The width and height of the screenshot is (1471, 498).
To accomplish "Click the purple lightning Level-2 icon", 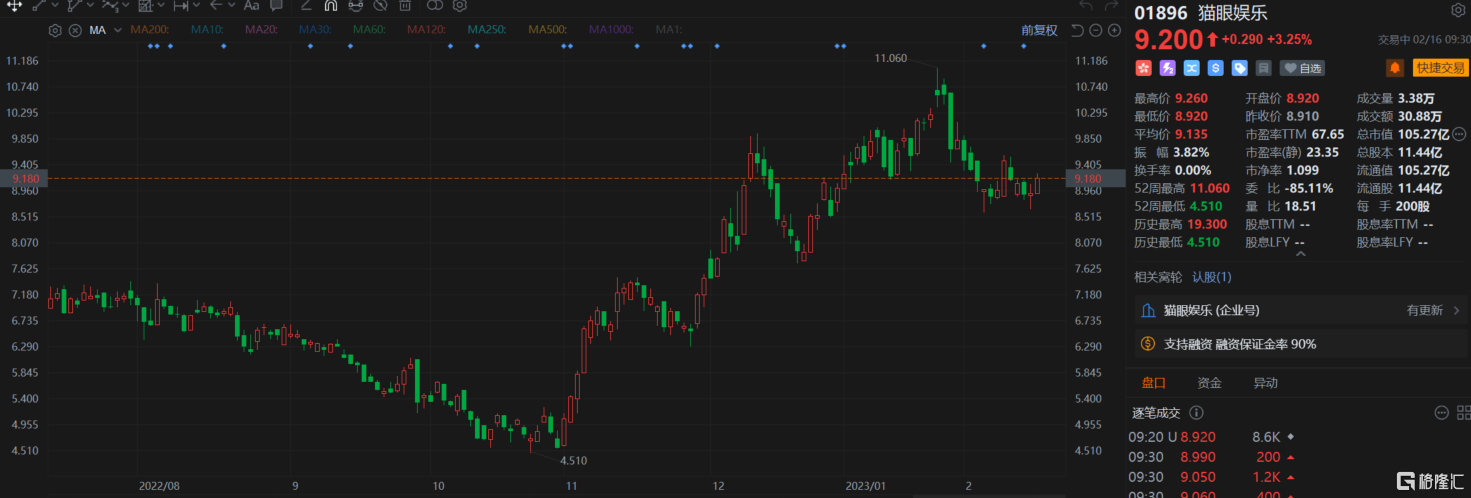I will tap(1167, 68).
